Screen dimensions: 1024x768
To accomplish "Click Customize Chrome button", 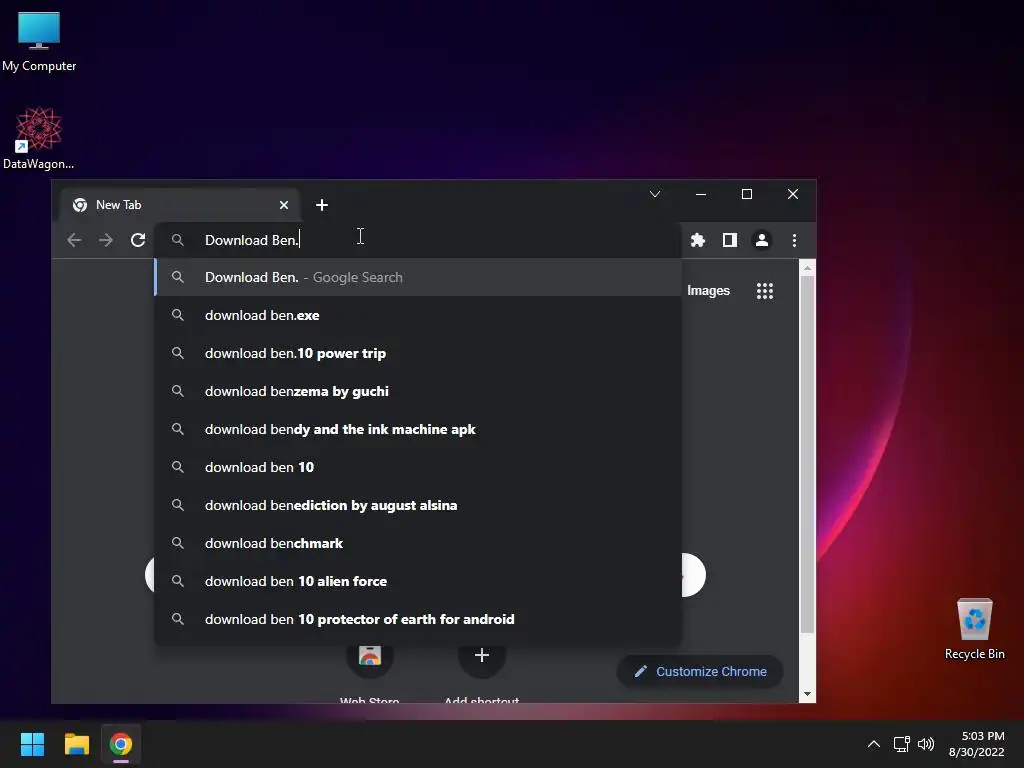I will point(700,671).
